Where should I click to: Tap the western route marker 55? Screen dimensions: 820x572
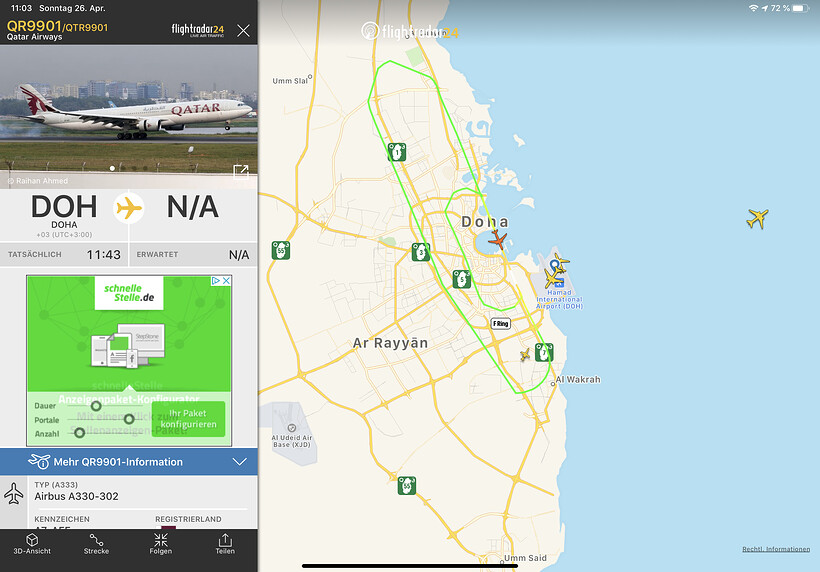(x=281, y=250)
